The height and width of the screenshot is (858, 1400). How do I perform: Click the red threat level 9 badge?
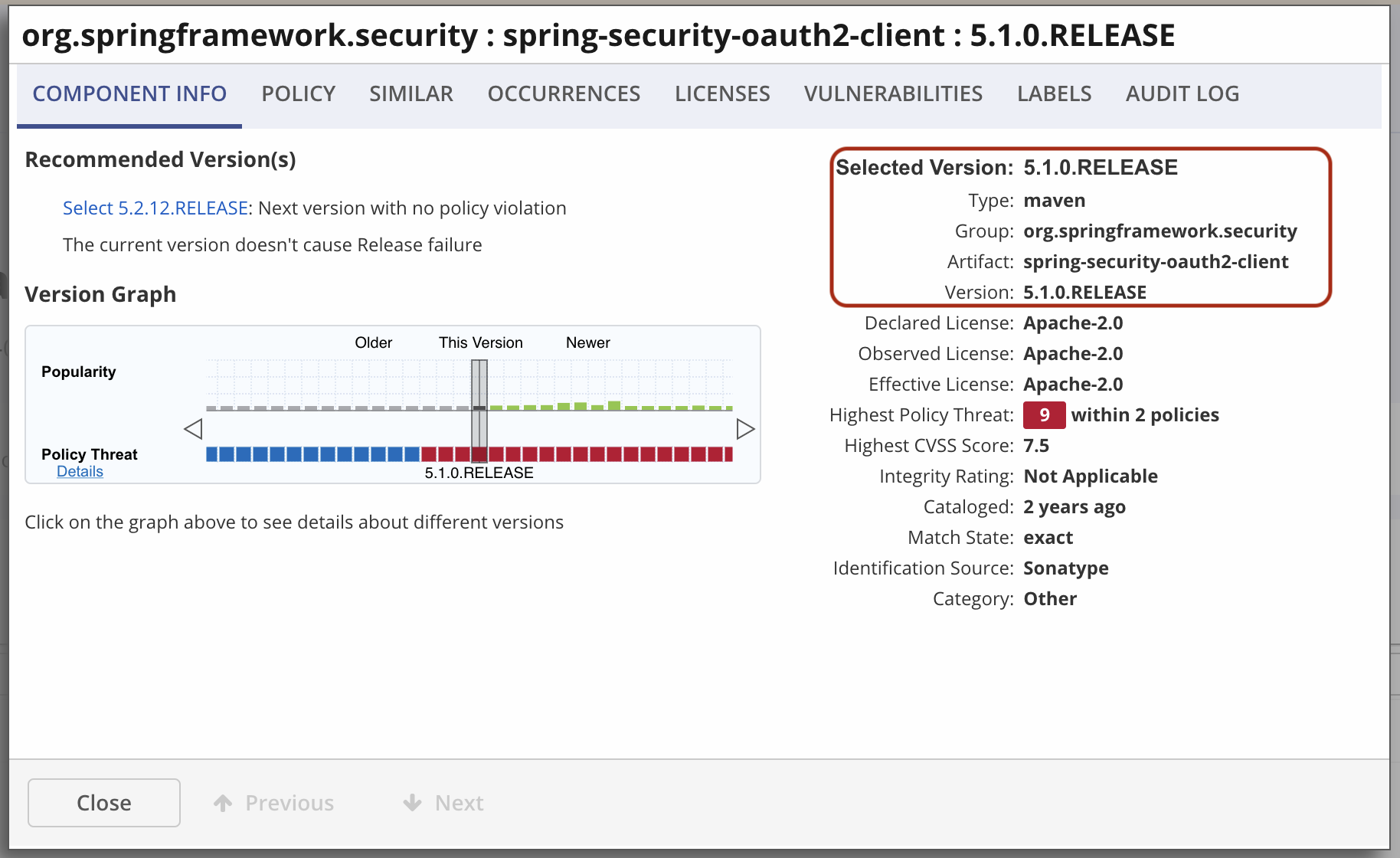click(1044, 415)
